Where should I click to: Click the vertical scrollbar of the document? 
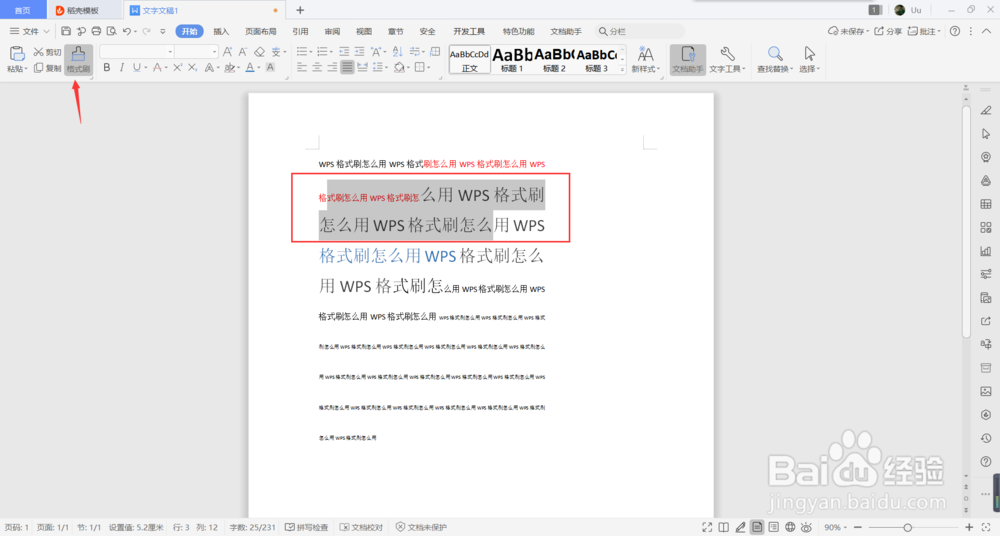click(x=966, y=220)
